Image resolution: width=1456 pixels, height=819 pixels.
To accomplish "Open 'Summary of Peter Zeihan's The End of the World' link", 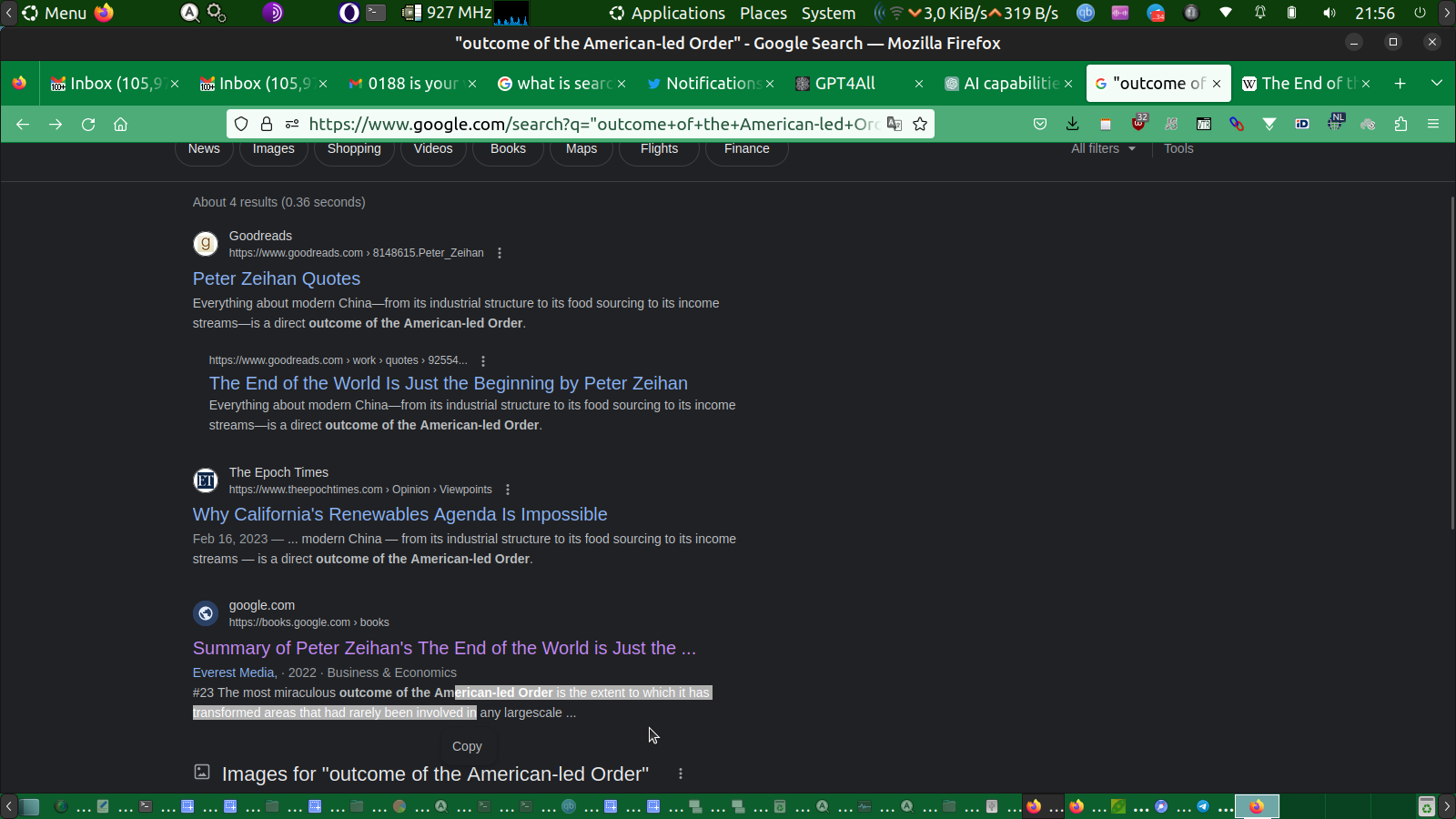I will (x=444, y=648).
